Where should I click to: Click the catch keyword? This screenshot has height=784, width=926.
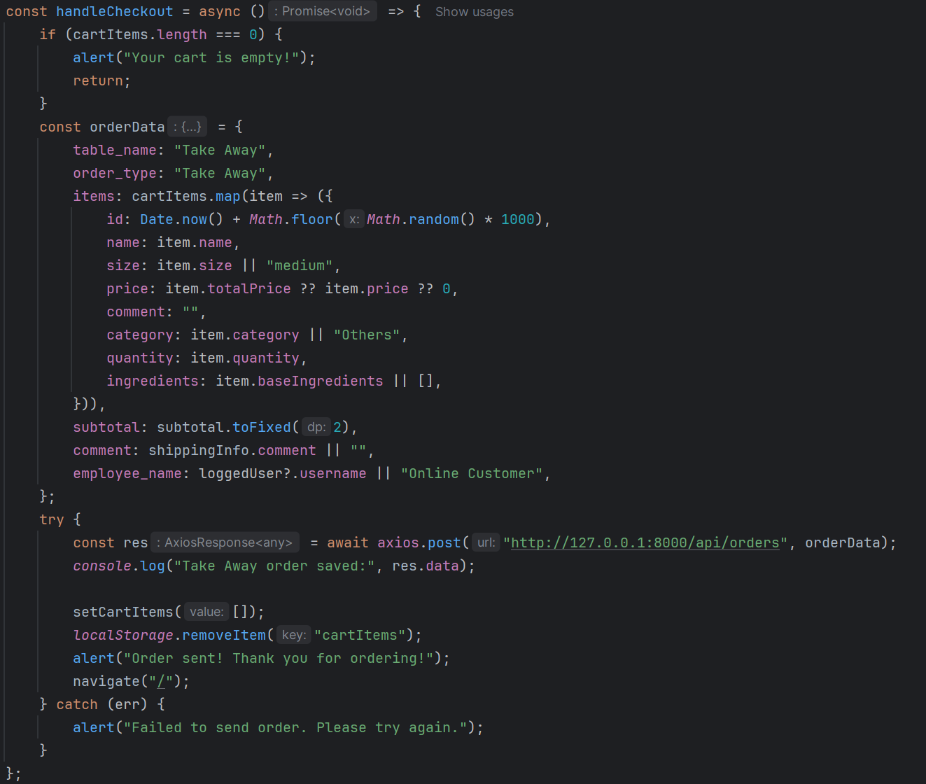[x=77, y=704]
